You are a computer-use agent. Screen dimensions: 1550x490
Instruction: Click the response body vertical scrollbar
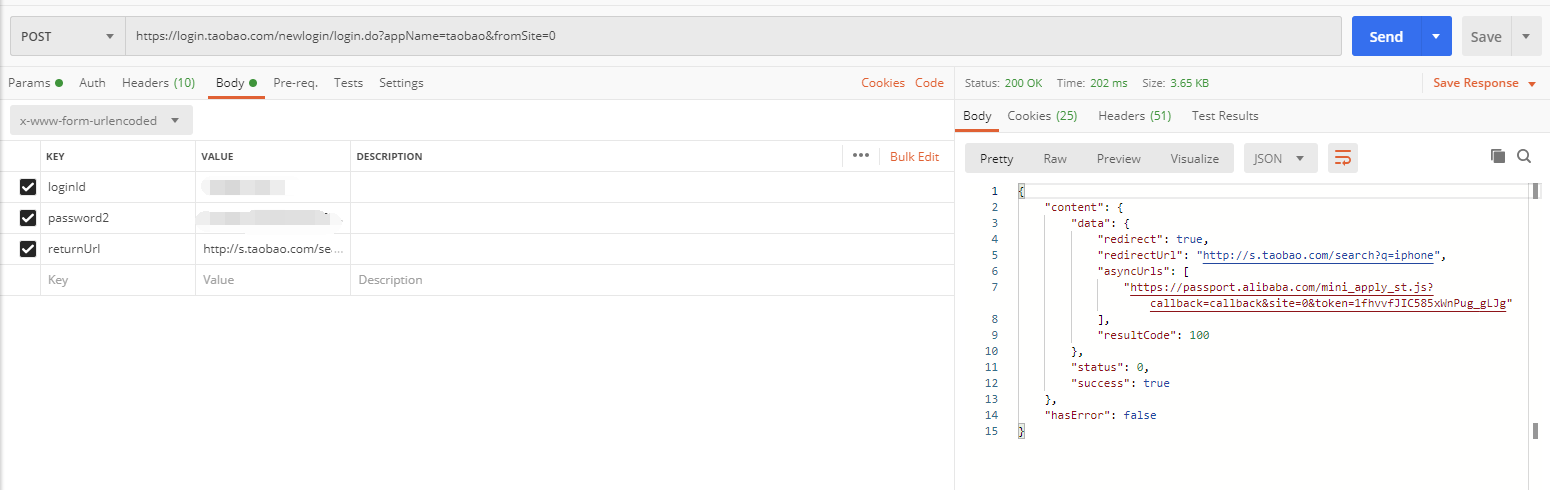click(1534, 310)
